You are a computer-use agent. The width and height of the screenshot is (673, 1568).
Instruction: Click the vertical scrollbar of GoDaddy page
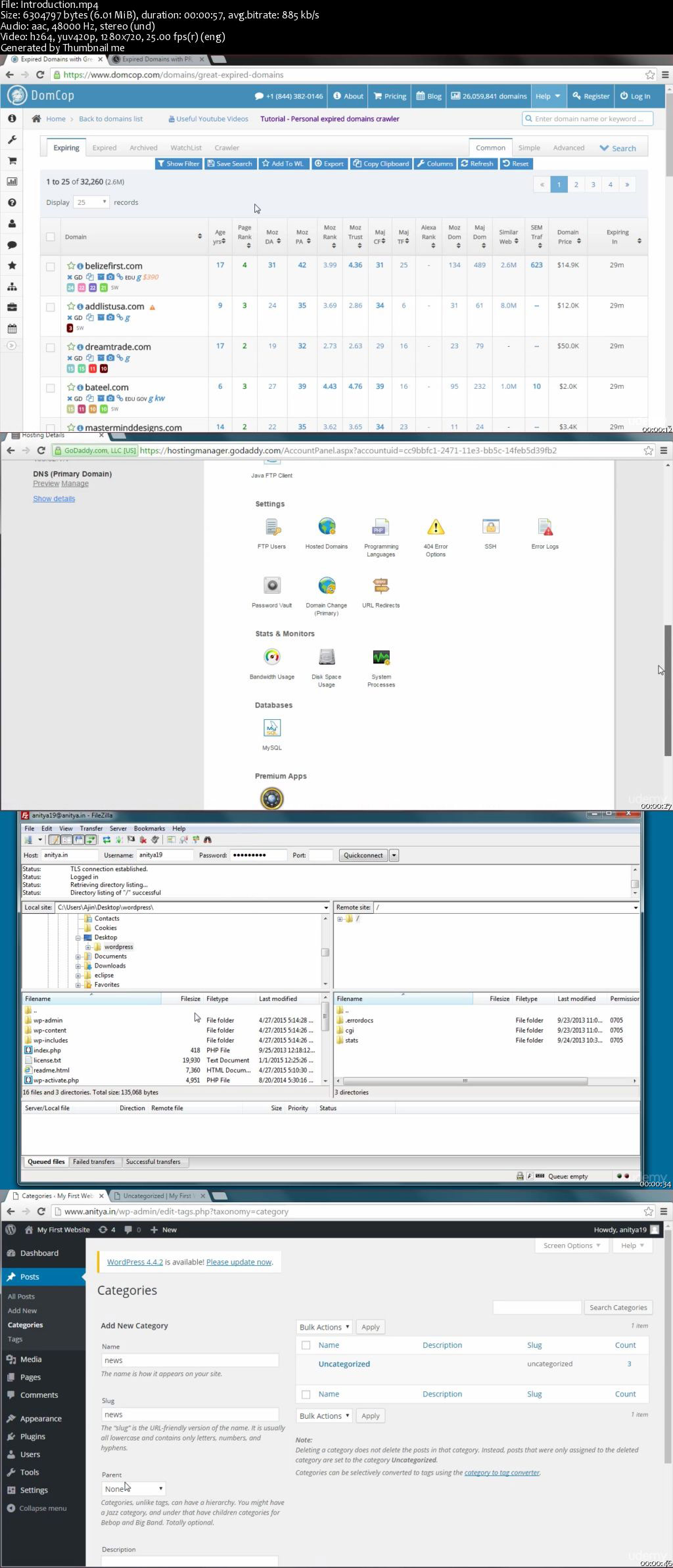(668, 690)
